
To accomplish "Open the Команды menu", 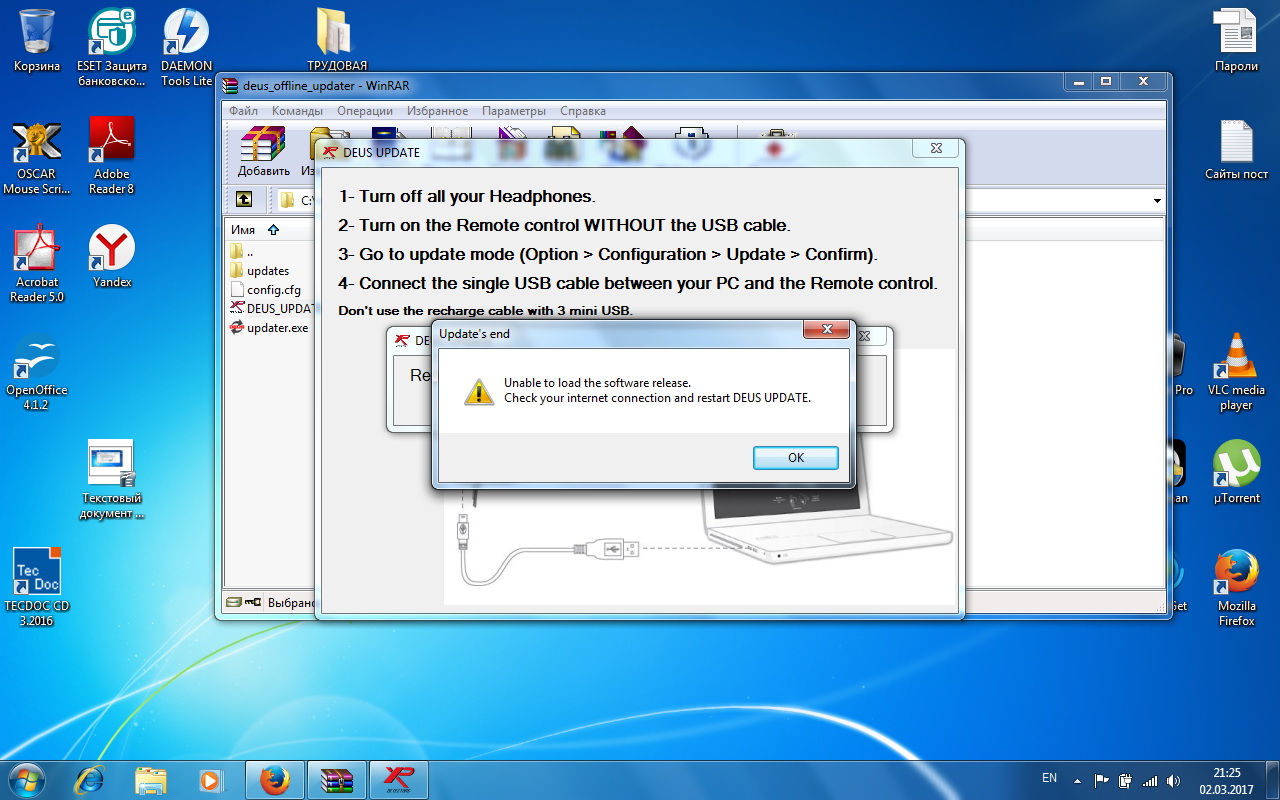I will (297, 111).
